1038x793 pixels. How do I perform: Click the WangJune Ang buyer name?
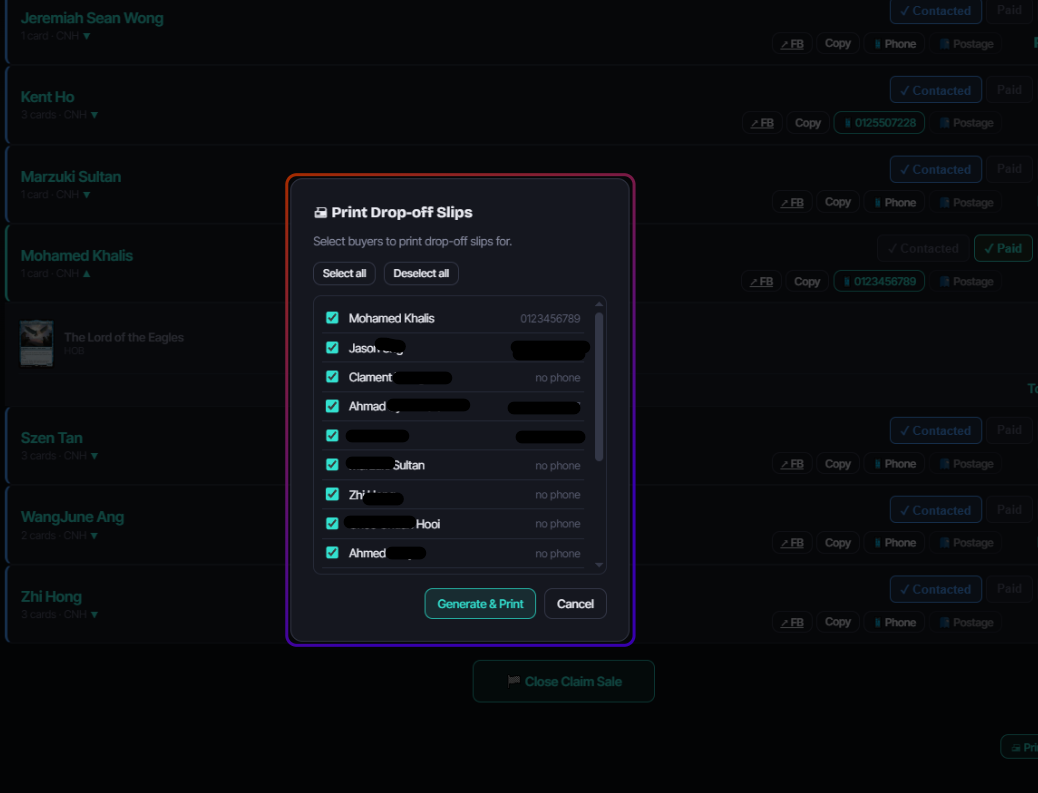coord(72,517)
